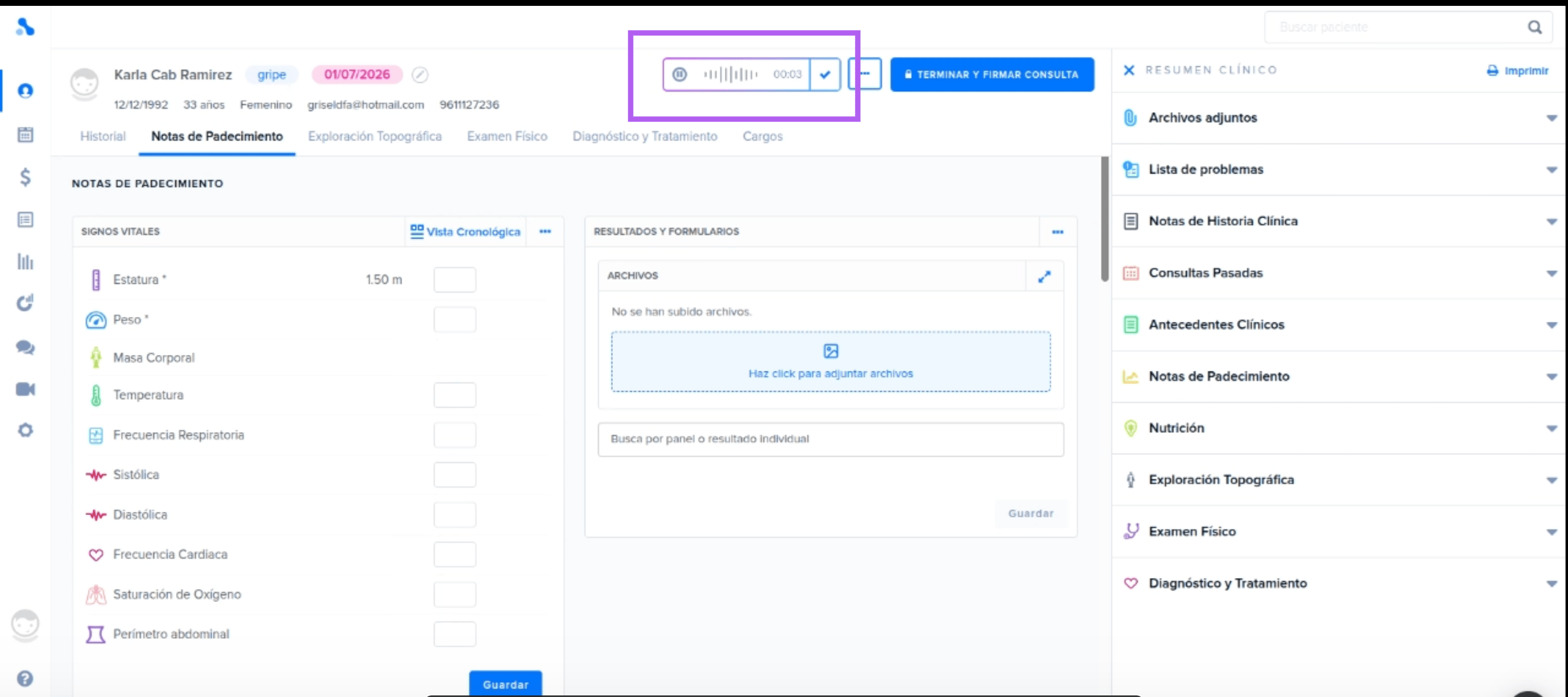Open statistics bar-chart icon in sidebar
Viewport: 1568px width, 697px height.
[25, 262]
